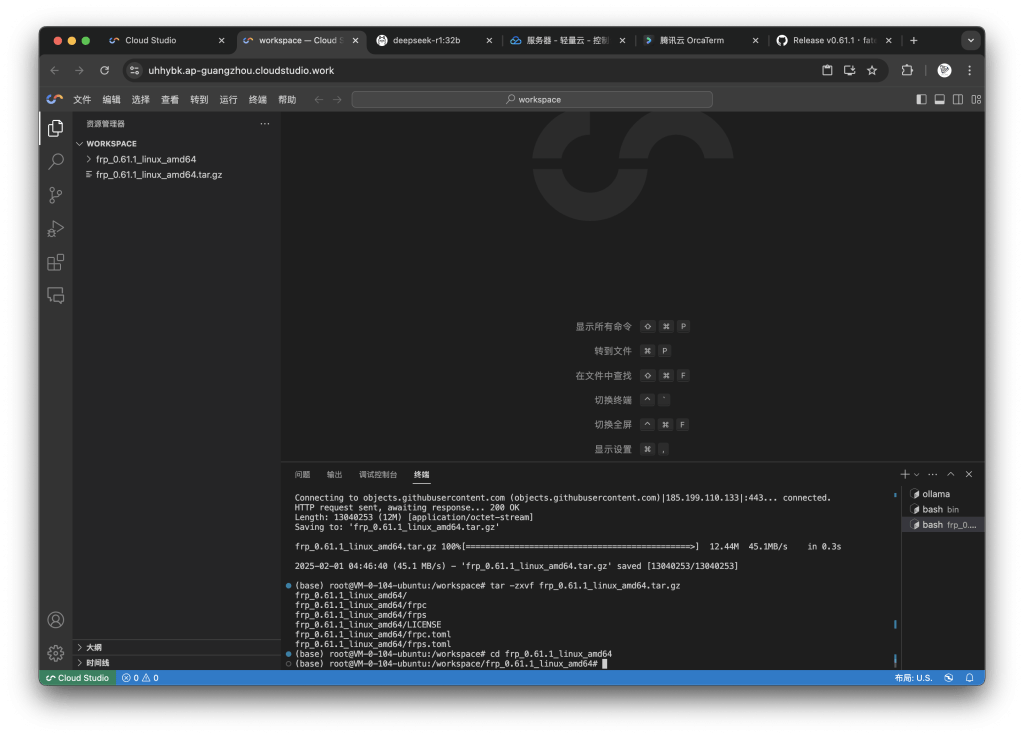Screen dimensions: 1024x737
Task: Open the 查看 menu
Action: (x=170, y=99)
